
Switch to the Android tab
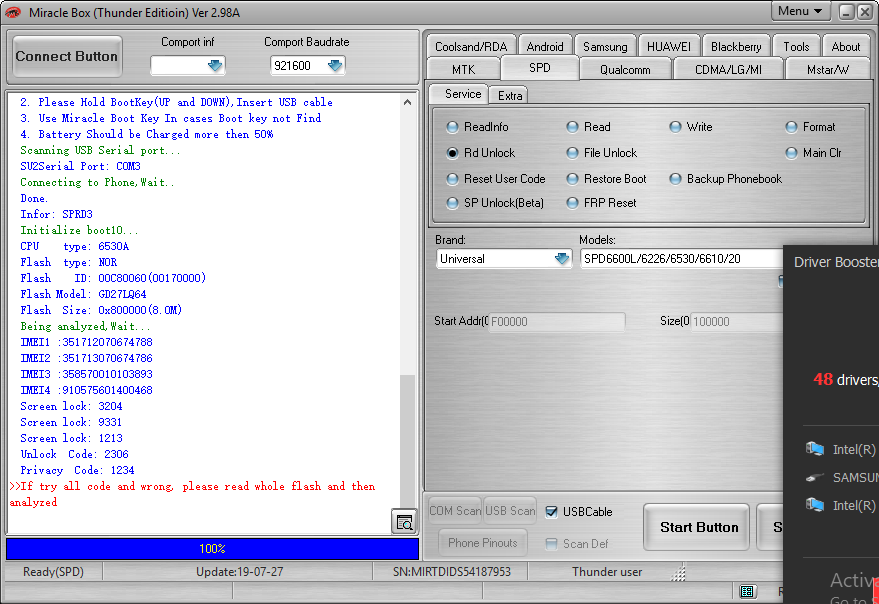point(545,47)
